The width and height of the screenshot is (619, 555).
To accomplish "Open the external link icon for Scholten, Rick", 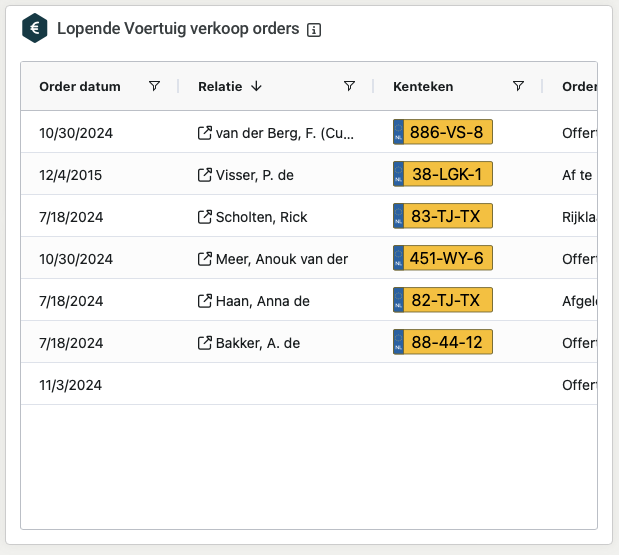I will (205, 217).
